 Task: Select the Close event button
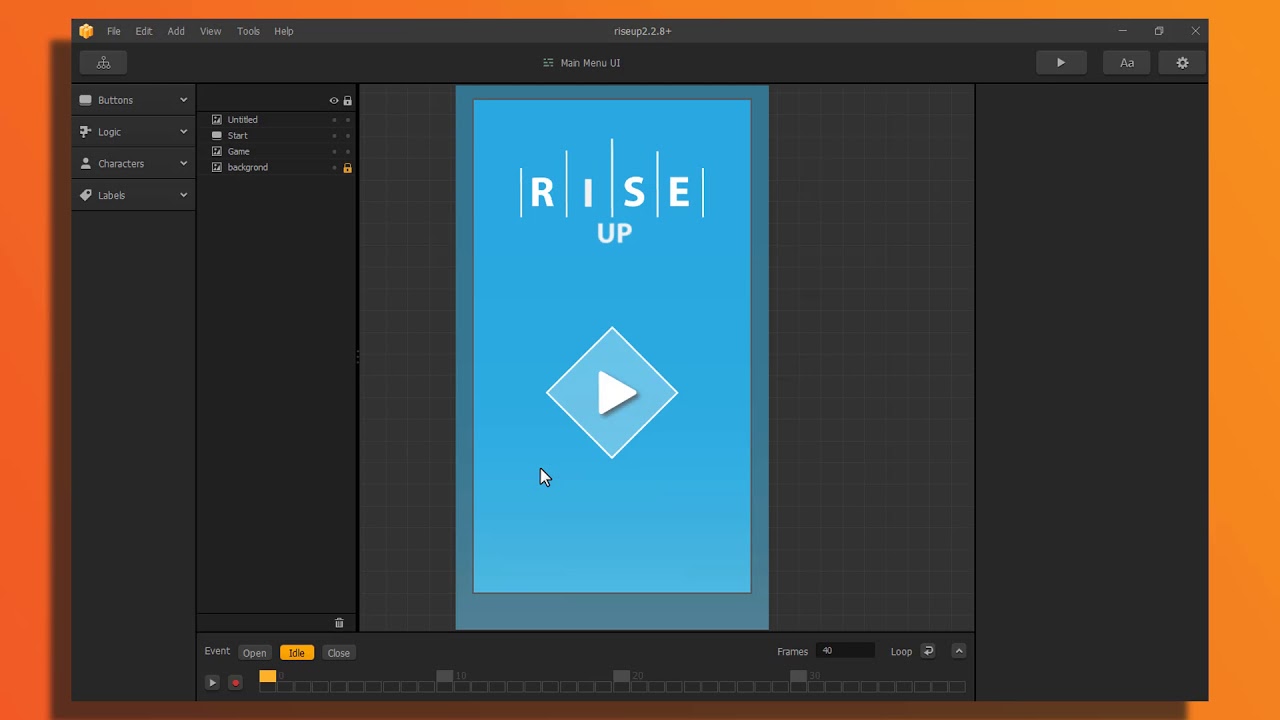tap(338, 653)
